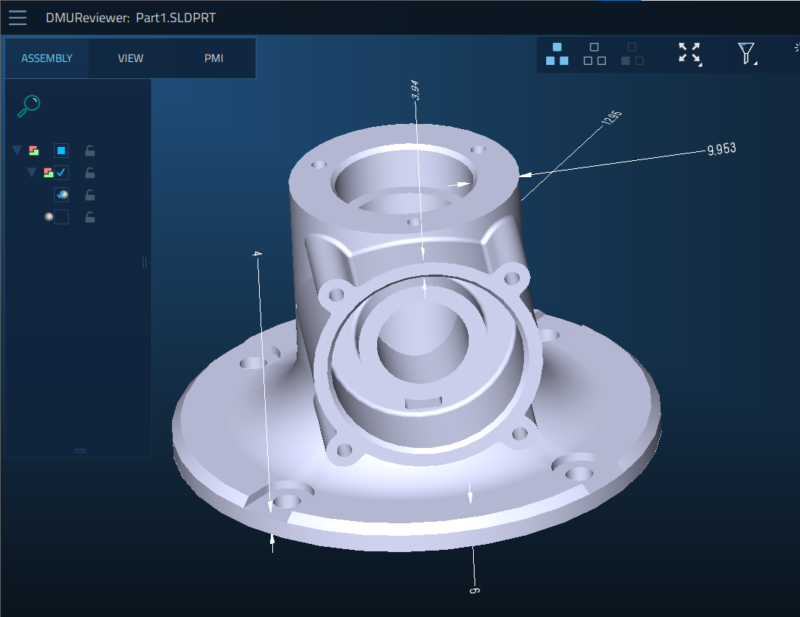Select the outlined squares selection mode icon
This screenshot has height=617, width=800.
point(596,55)
